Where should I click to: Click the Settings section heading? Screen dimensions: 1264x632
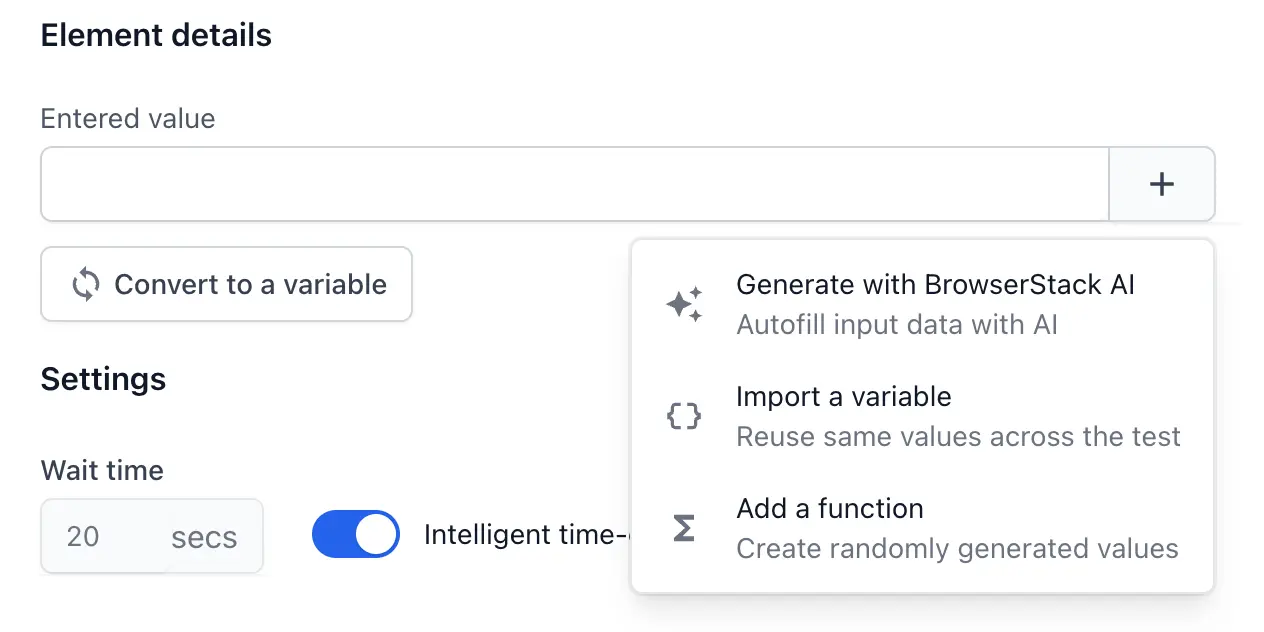(x=103, y=379)
